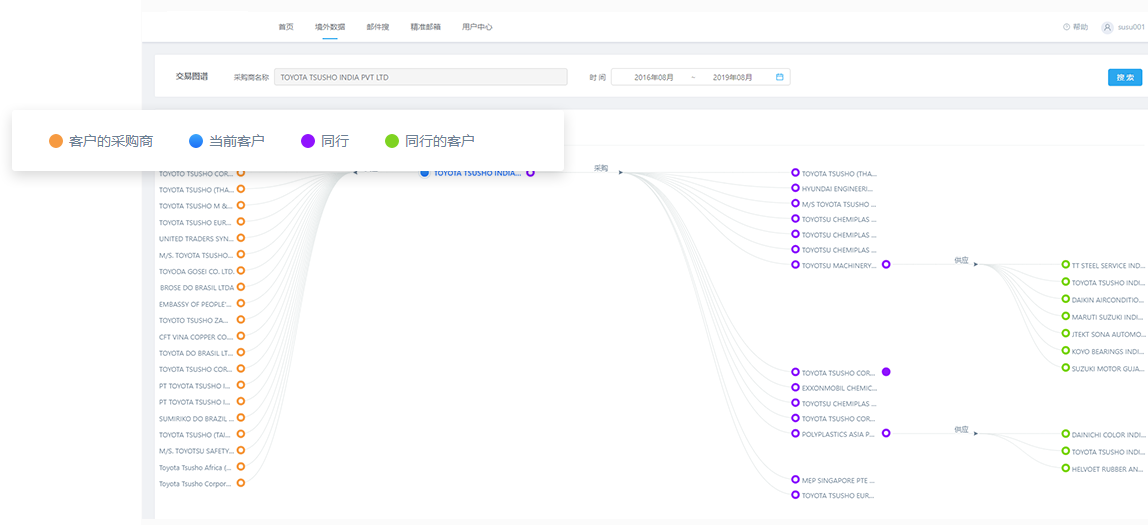Toggle the 同行 legend item
The image size is (1148, 525).
[324, 141]
